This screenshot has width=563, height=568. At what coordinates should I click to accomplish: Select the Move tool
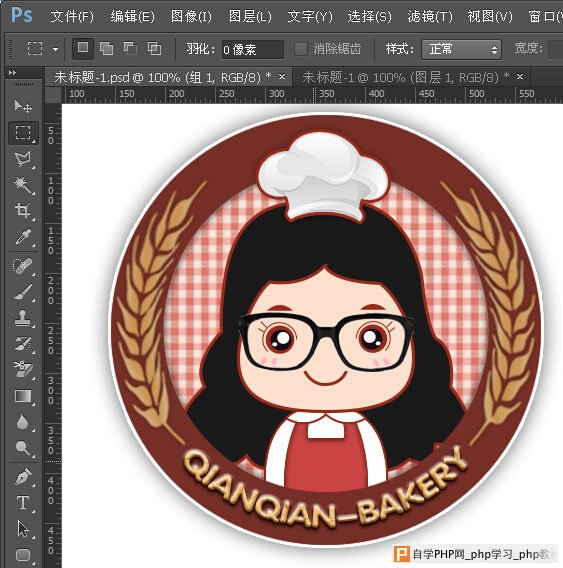23,106
